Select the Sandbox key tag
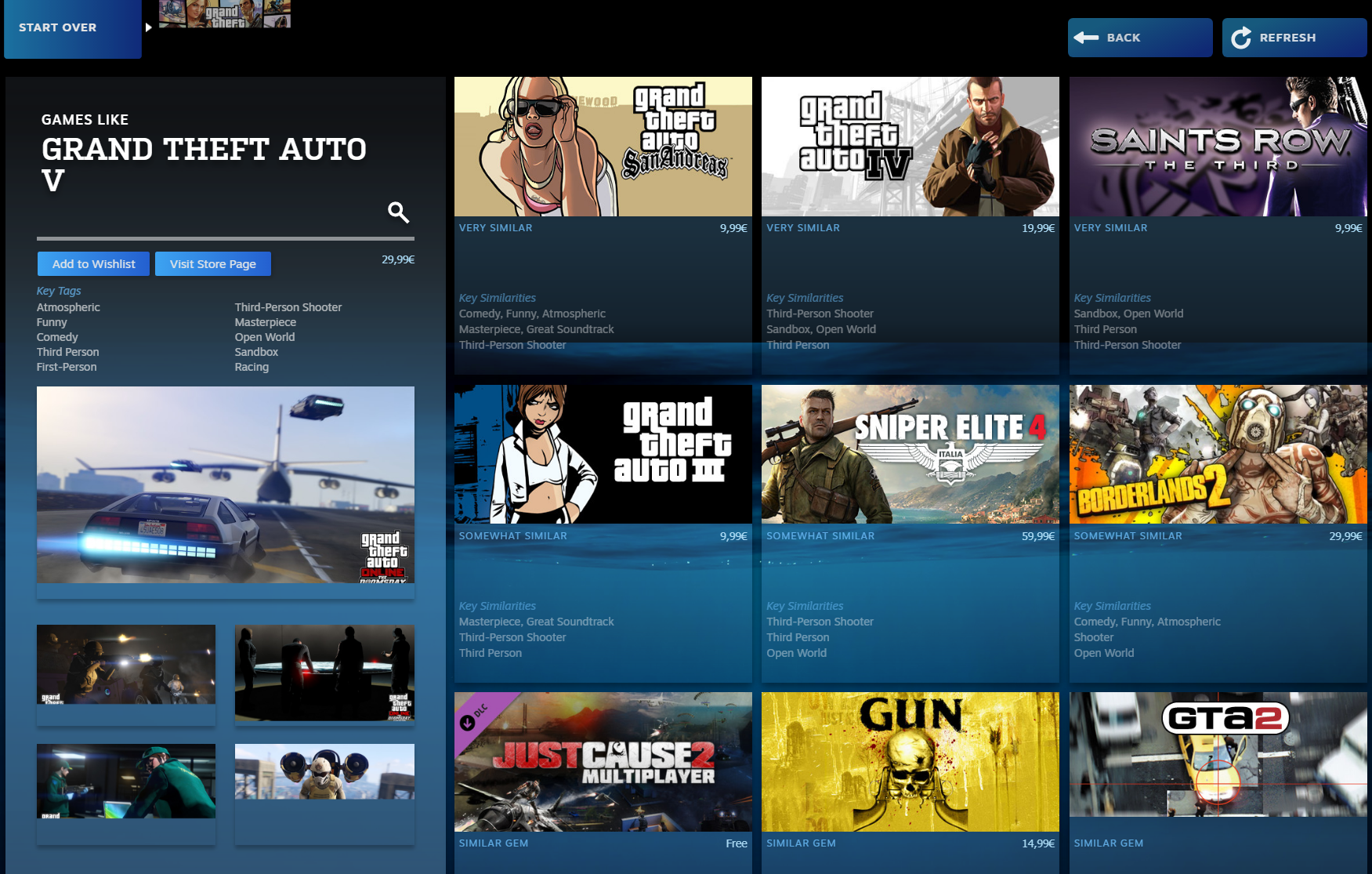 point(256,352)
